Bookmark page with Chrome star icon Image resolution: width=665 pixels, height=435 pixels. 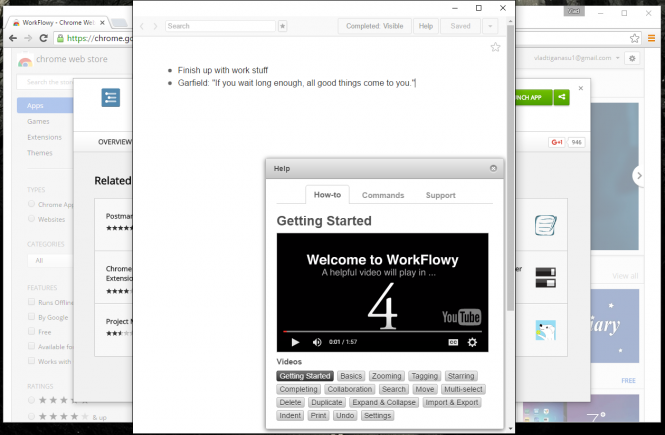click(634, 39)
